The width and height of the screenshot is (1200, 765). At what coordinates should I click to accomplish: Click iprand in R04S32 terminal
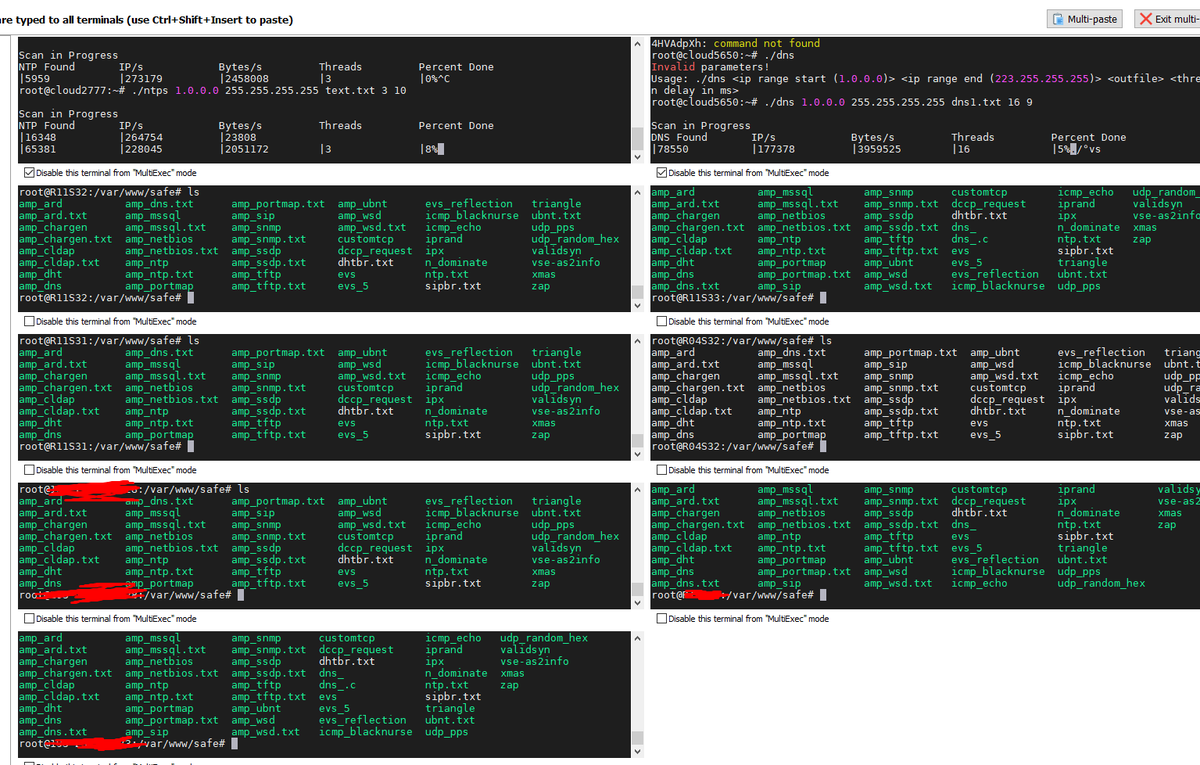tap(1077, 388)
